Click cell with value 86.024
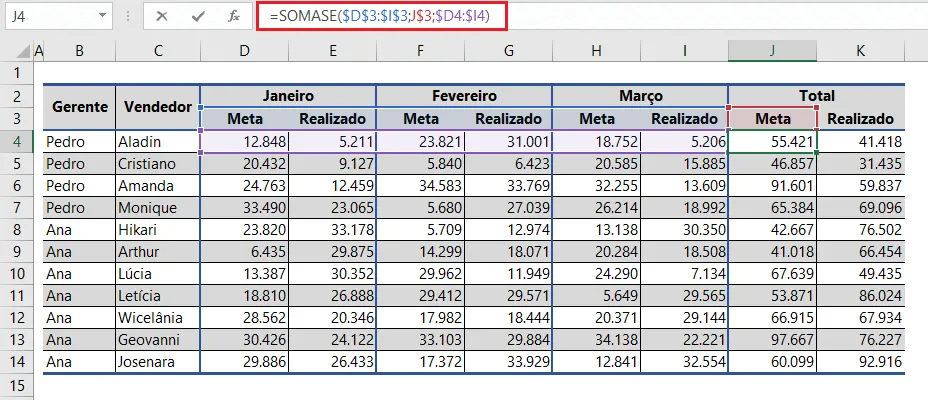This screenshot has height=400, width=928. [861, 296]
